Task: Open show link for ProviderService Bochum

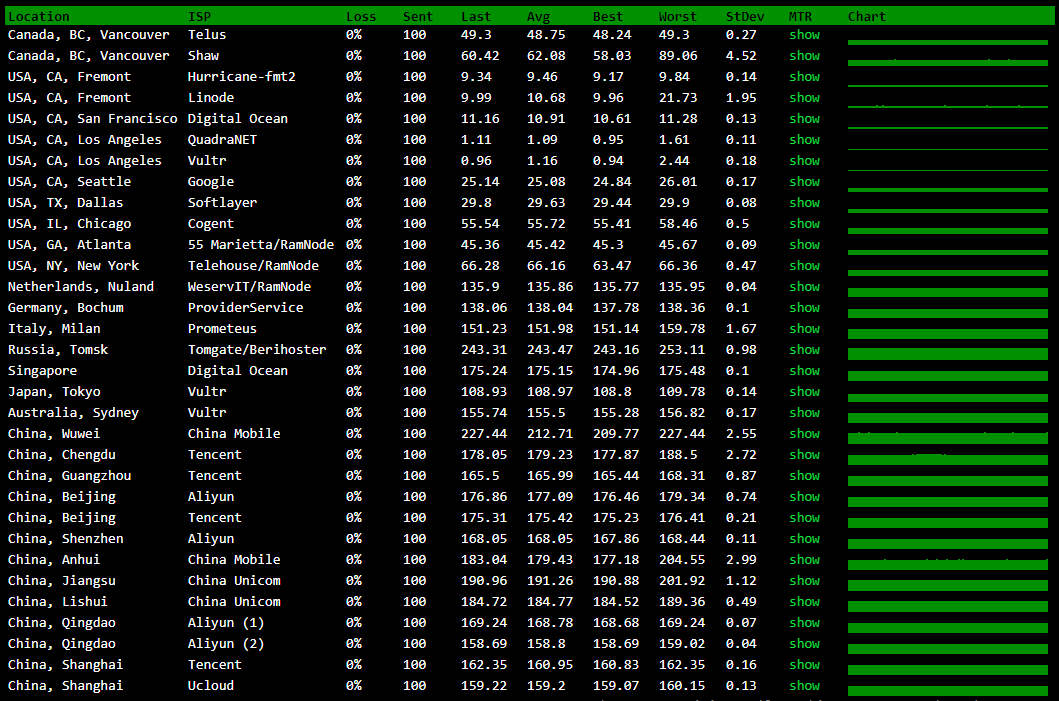Action: click(804, 307)
